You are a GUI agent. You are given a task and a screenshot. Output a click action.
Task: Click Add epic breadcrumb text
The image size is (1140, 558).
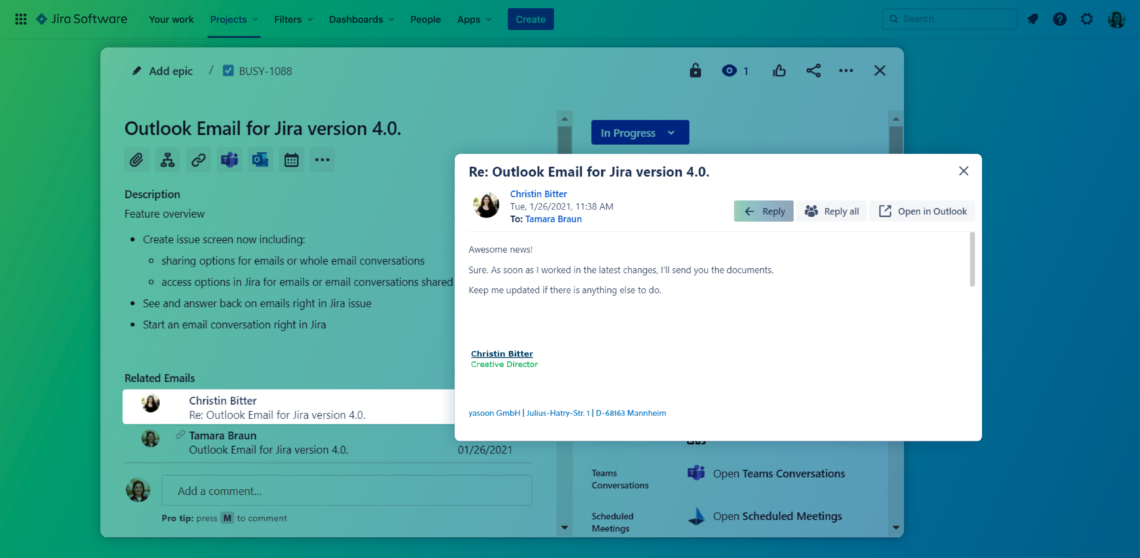(x=171, y=71)
